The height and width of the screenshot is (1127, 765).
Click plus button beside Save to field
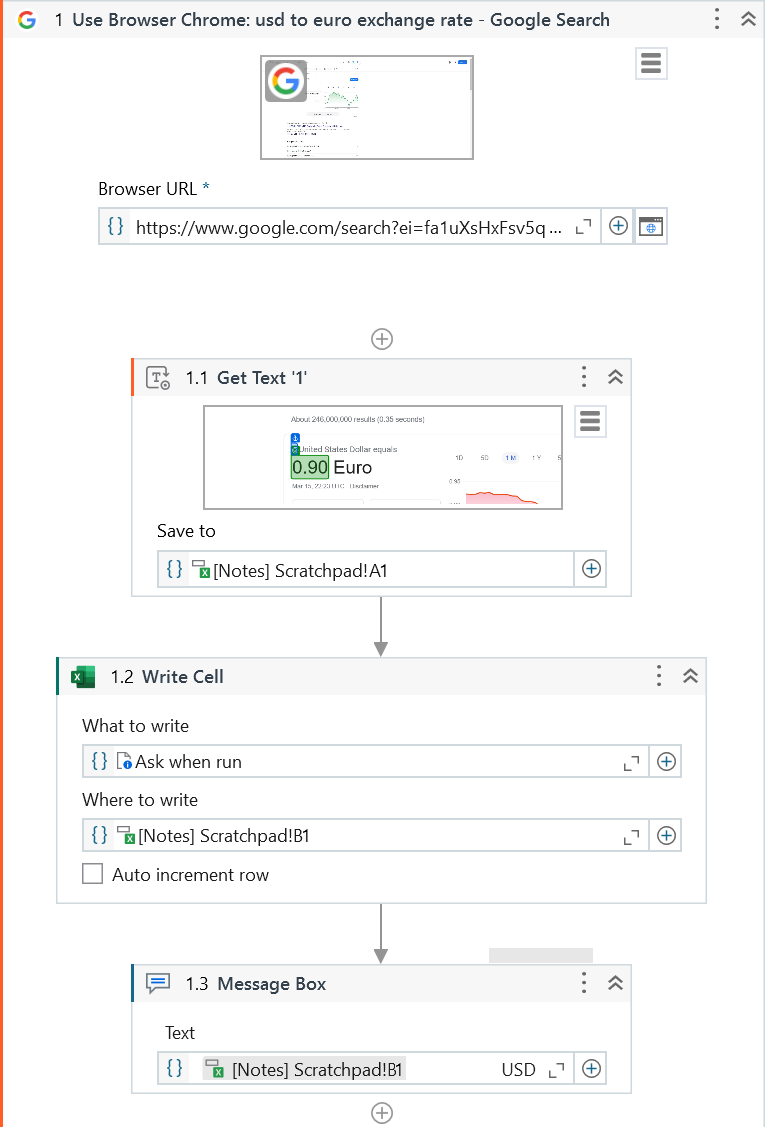point(591,569)
